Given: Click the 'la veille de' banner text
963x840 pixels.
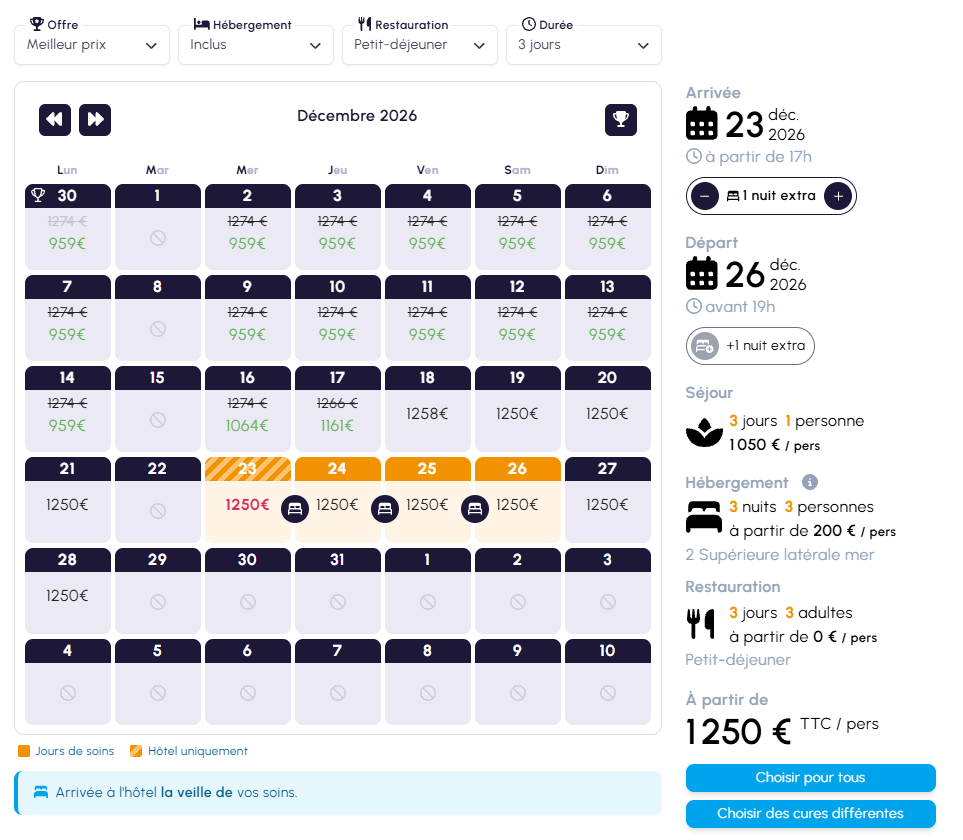Looking at the screenshot, I should click(197, 793).
